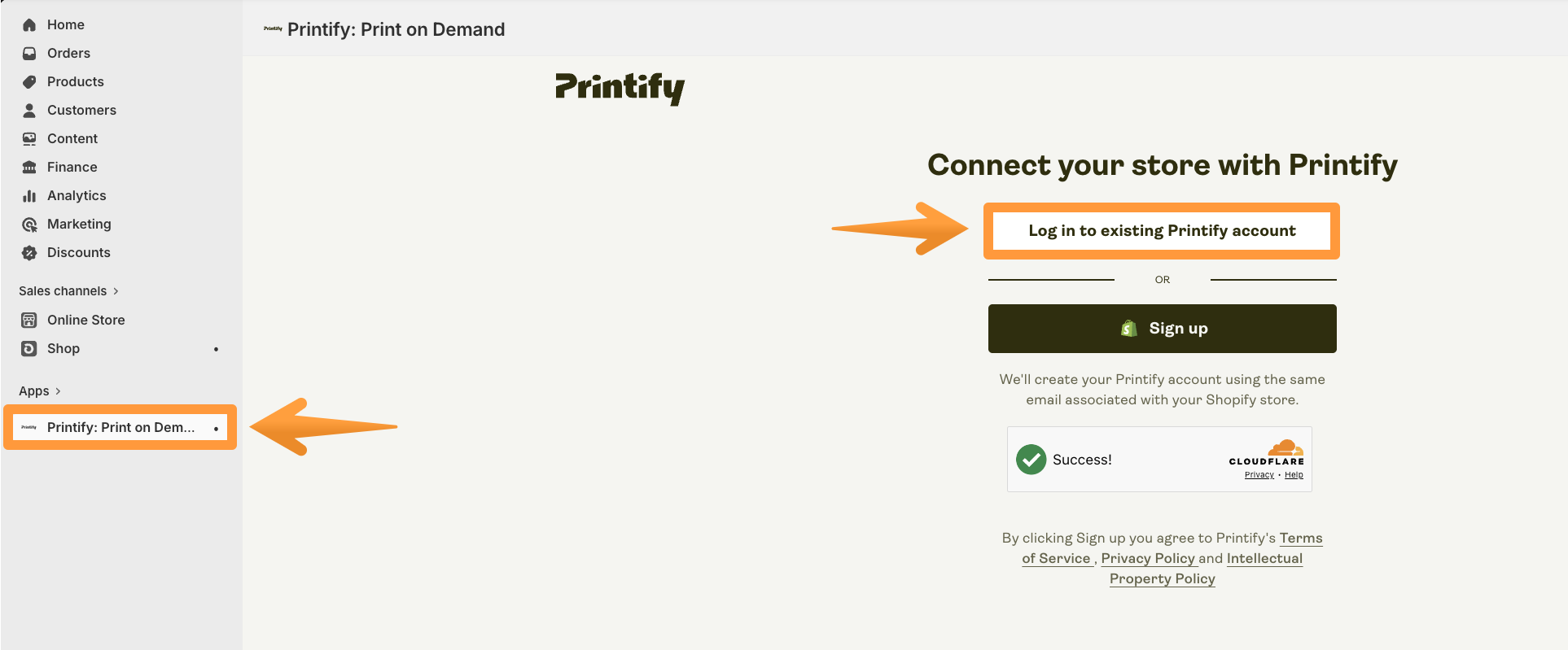
Task: Open Products via its tag icon
Action: (29, 81)
